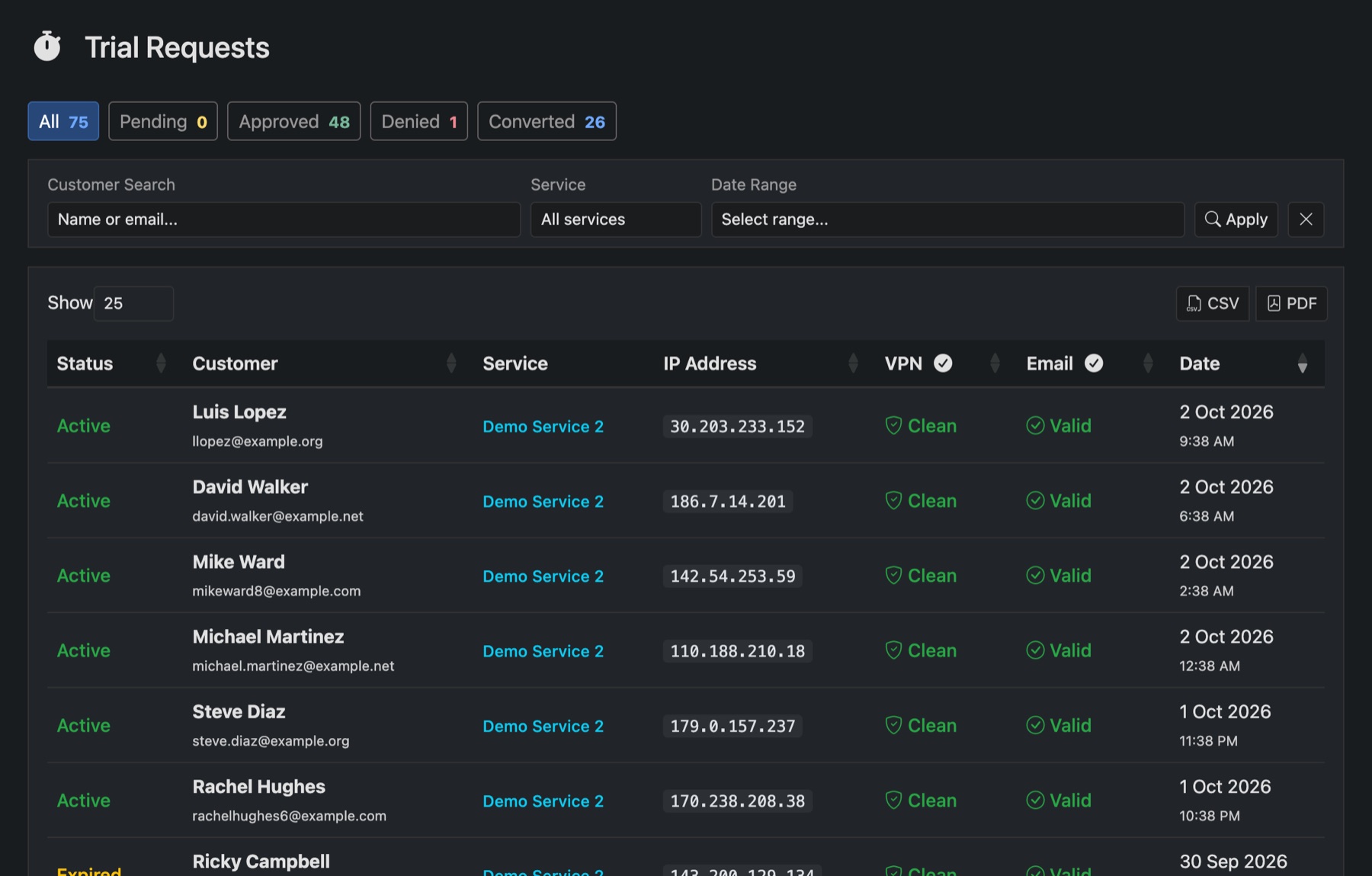Show the Denied 1 tab
Viewport: 1372px width, 876px height.
[419, 121]
